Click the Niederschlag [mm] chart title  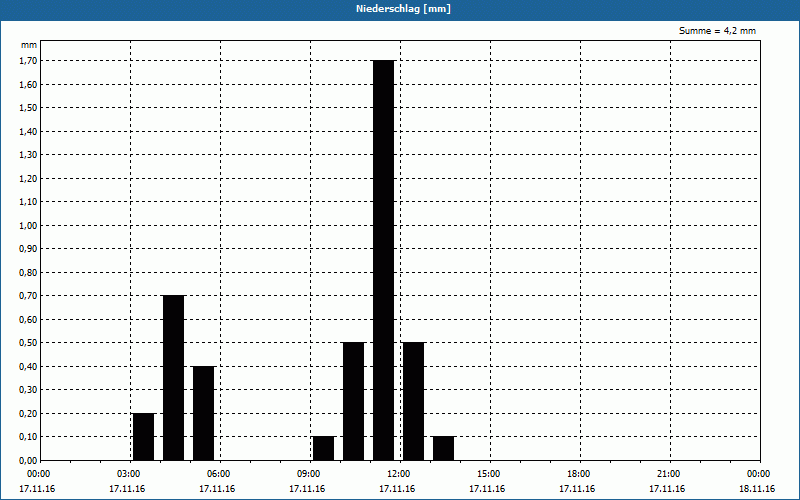point(403,9)
